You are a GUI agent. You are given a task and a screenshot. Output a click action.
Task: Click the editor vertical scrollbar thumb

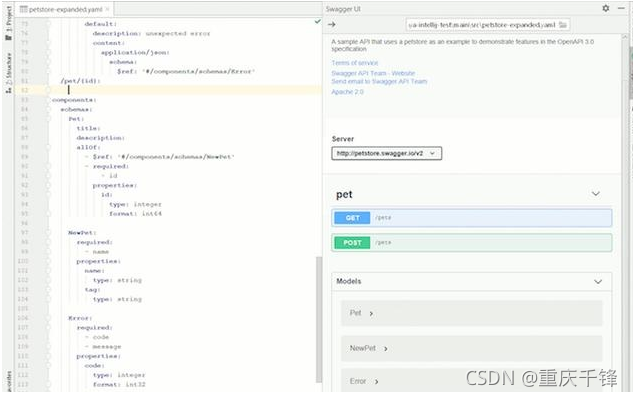pos(319,319)
